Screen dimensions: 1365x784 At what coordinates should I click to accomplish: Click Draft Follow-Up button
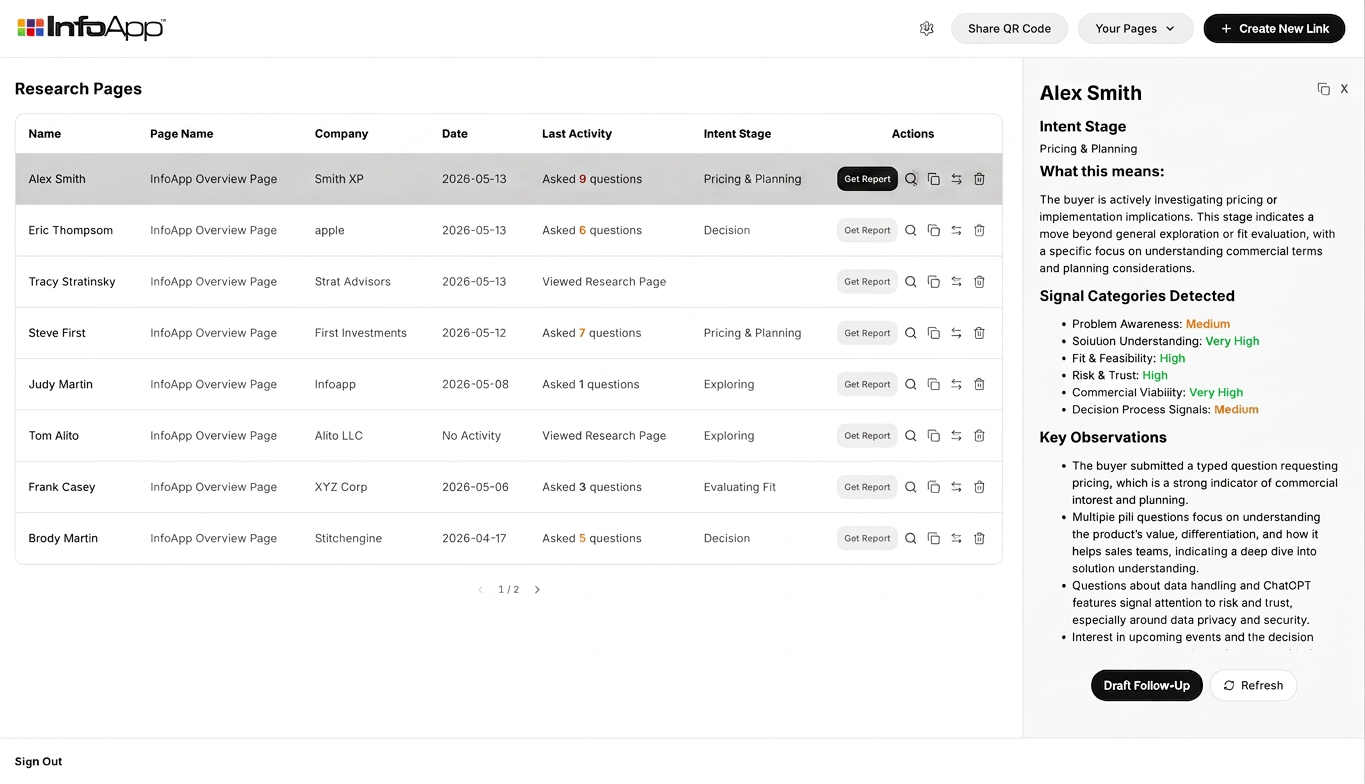coord(1146,685)
